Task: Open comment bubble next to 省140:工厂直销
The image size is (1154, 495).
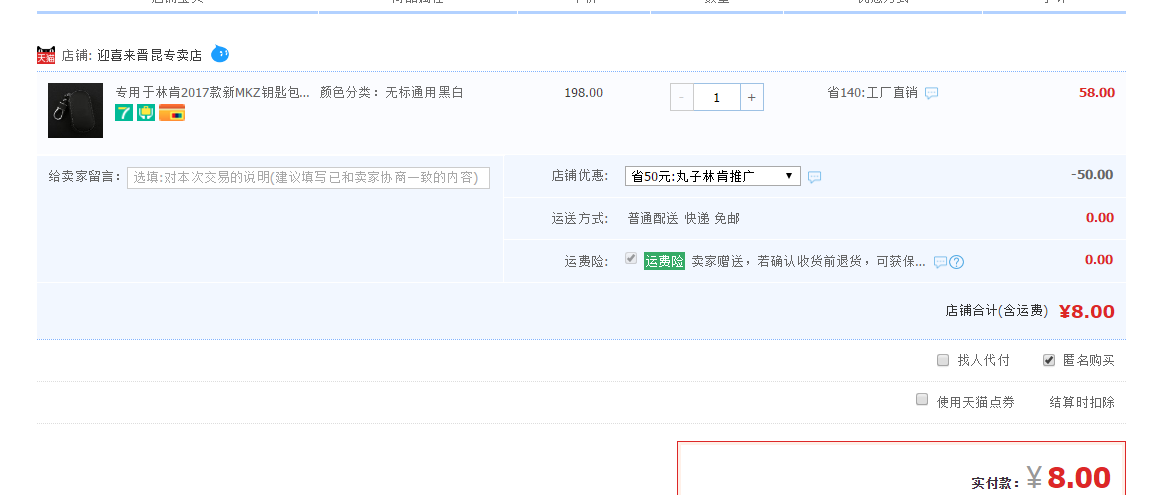Action: pos(931,93)
